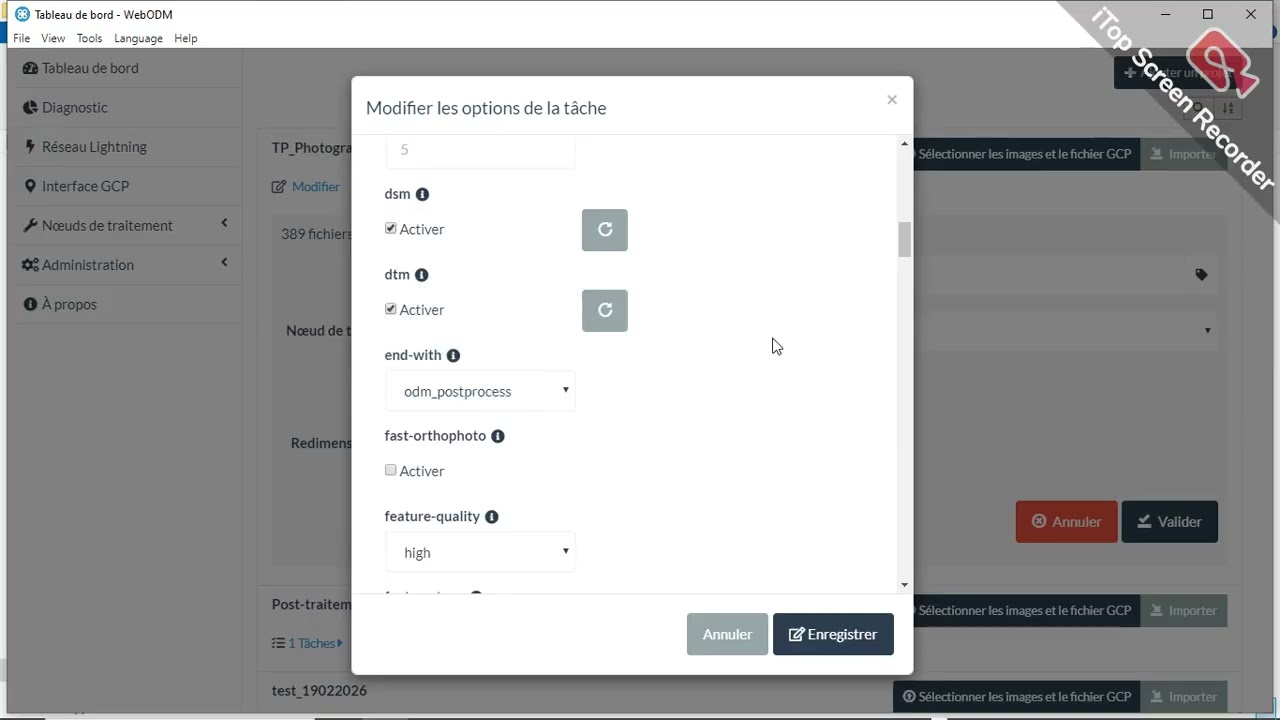Click the Valider button
1280x720 pixels.
coord(1170,522)
